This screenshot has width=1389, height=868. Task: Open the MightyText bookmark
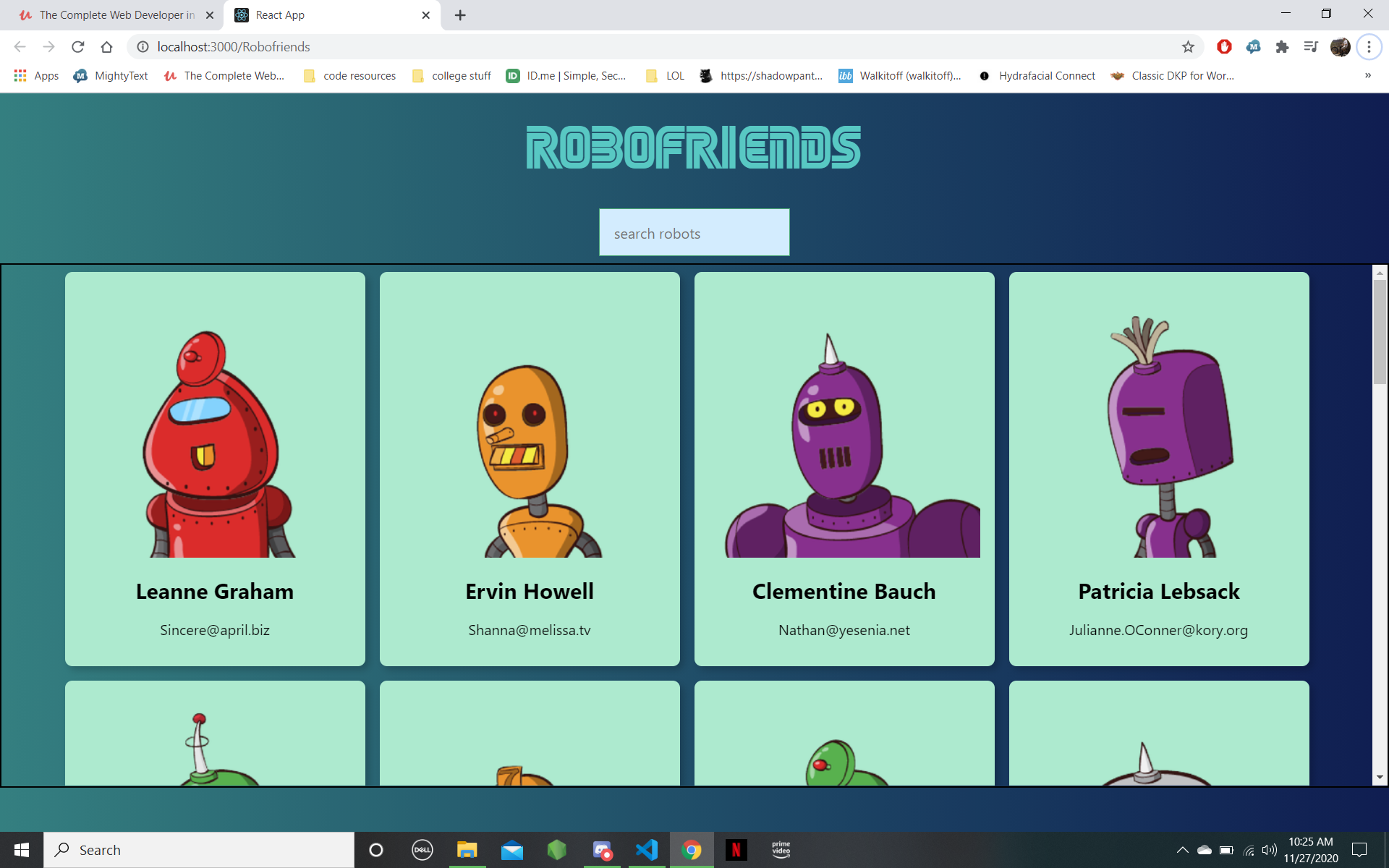[111, 76]
